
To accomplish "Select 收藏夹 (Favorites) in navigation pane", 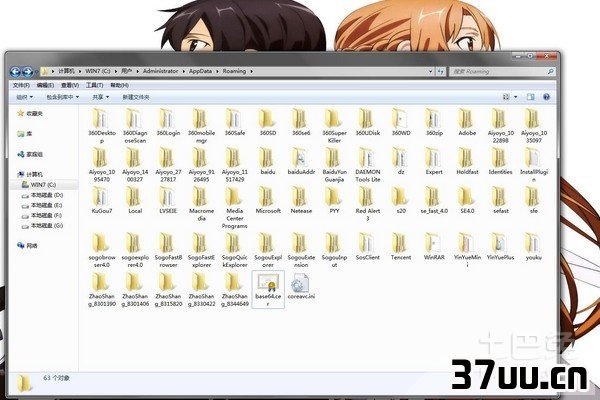I will 30,113.
